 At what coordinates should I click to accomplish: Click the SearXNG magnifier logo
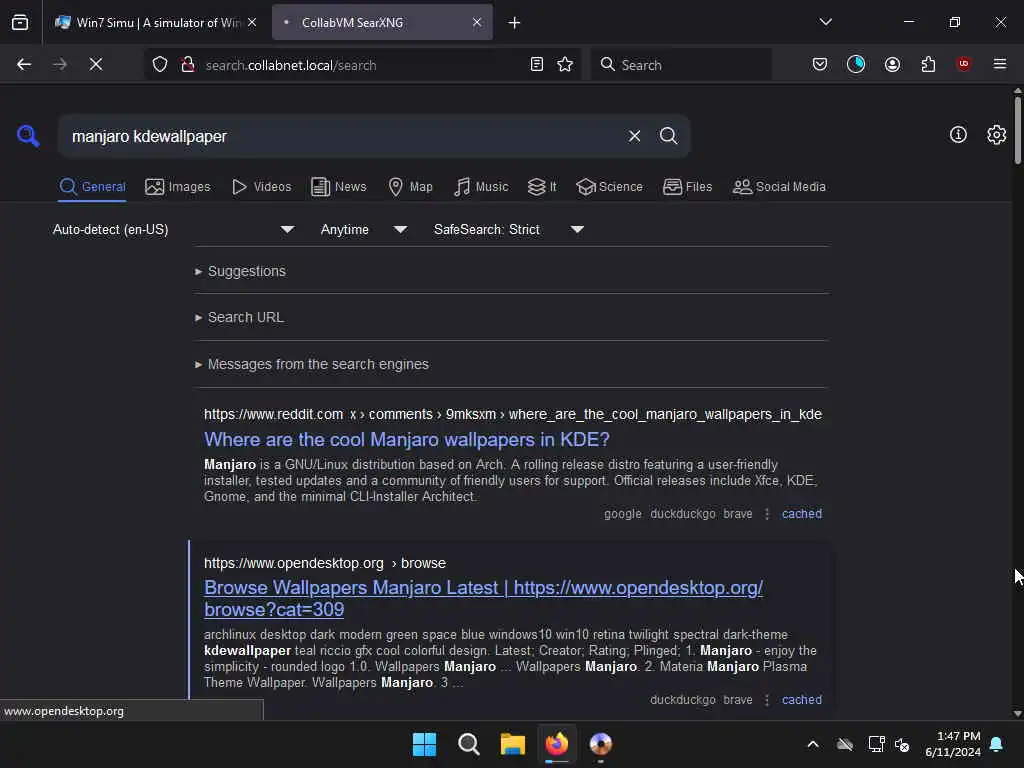pos(28,136)
